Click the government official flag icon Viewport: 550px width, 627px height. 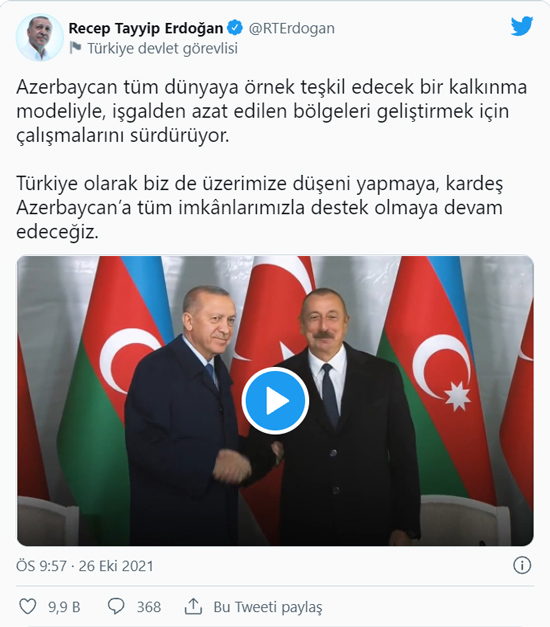click(75, 48)
